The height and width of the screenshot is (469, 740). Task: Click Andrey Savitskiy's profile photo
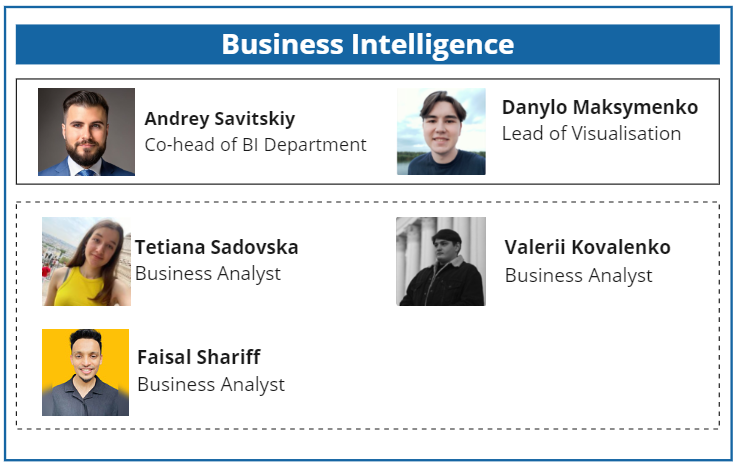[x=86, y=132]
